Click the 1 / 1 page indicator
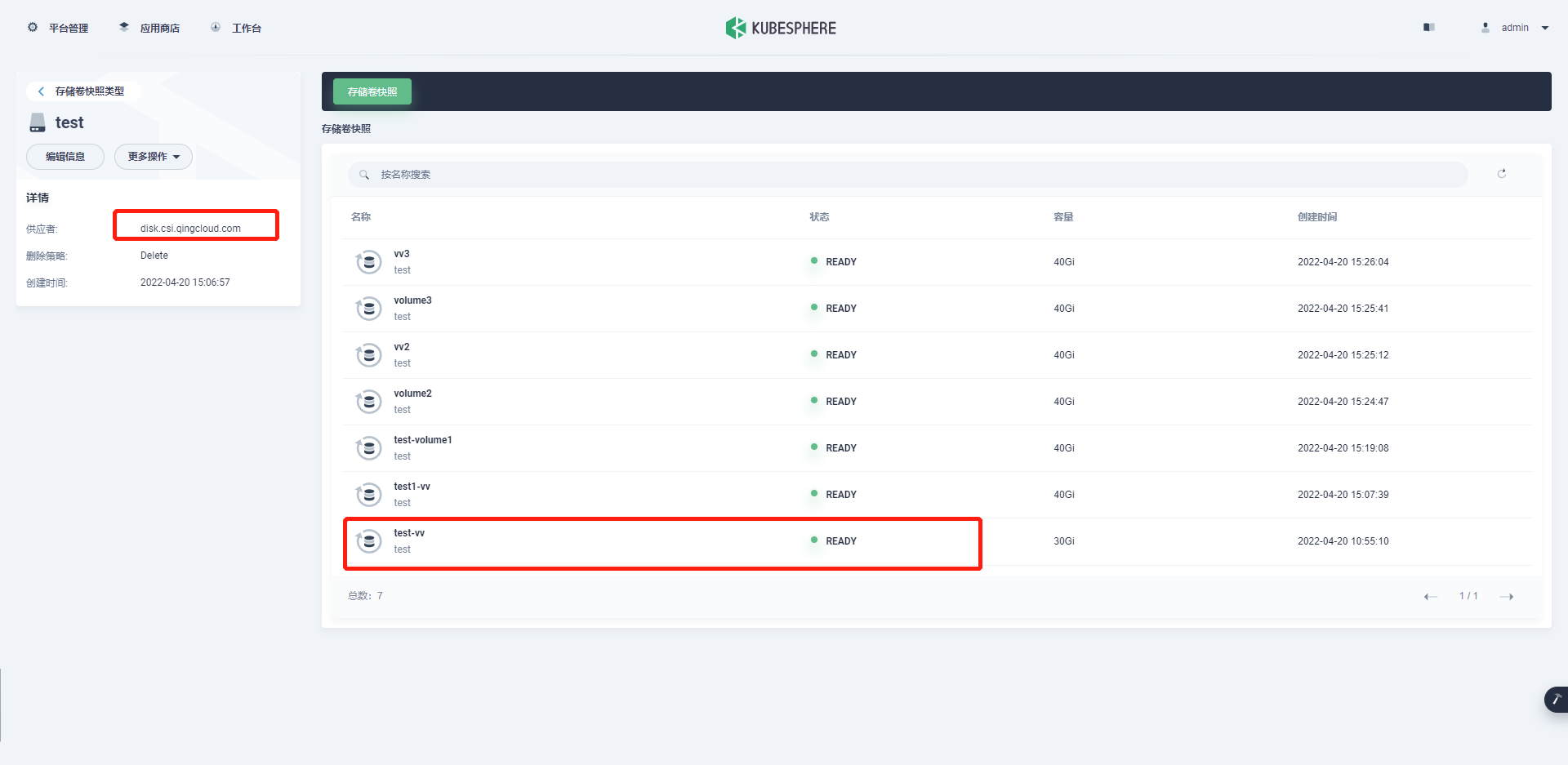The image size is (1568, 765). point(1468,596)
